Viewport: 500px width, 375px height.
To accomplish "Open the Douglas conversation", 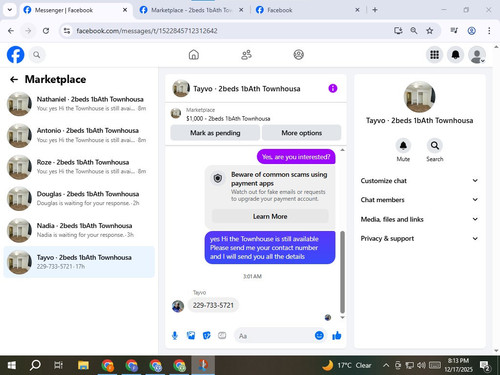I will tap(79, 199).
